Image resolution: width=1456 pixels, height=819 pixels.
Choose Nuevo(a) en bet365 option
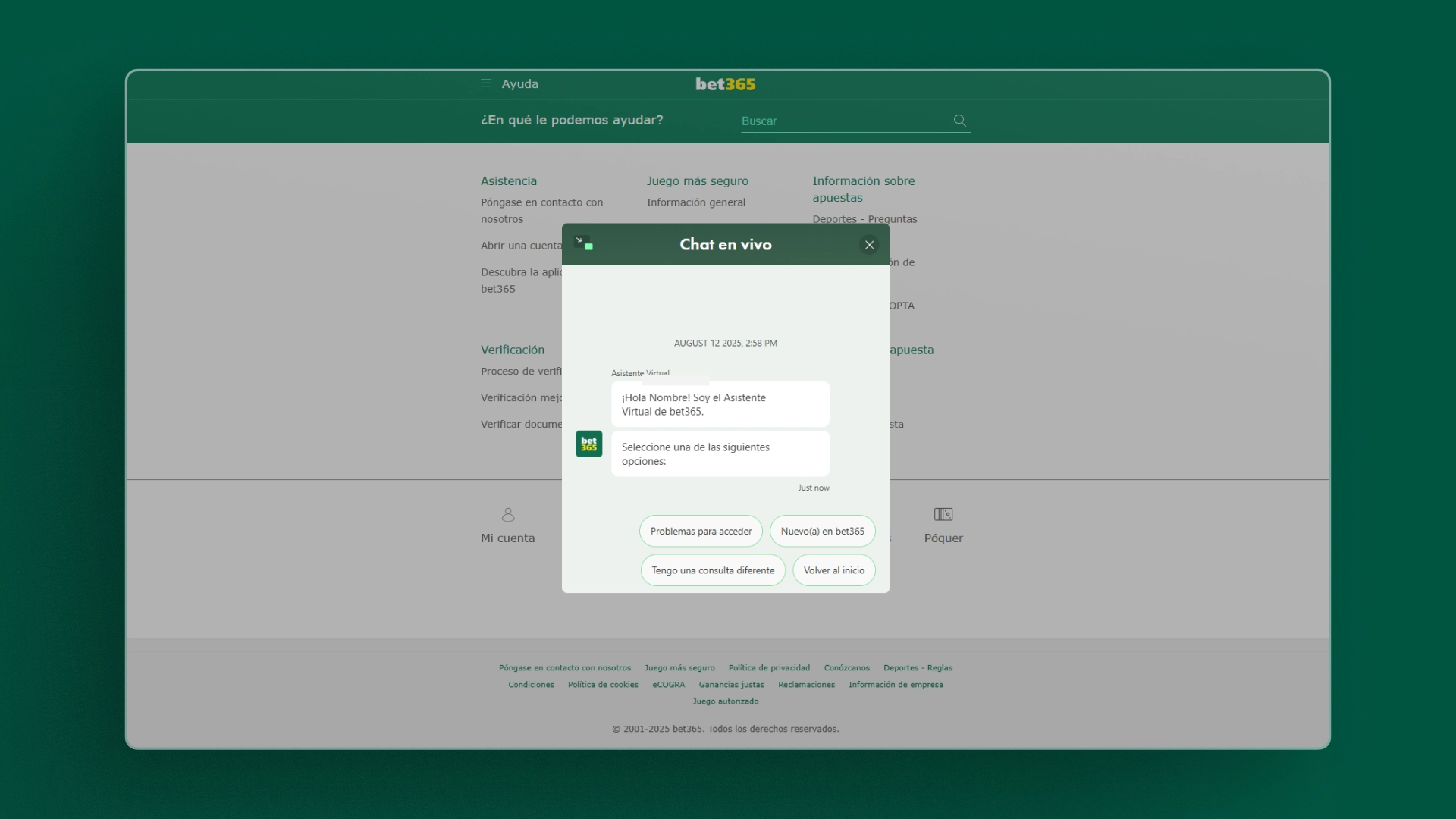click(x=823, y=531)
